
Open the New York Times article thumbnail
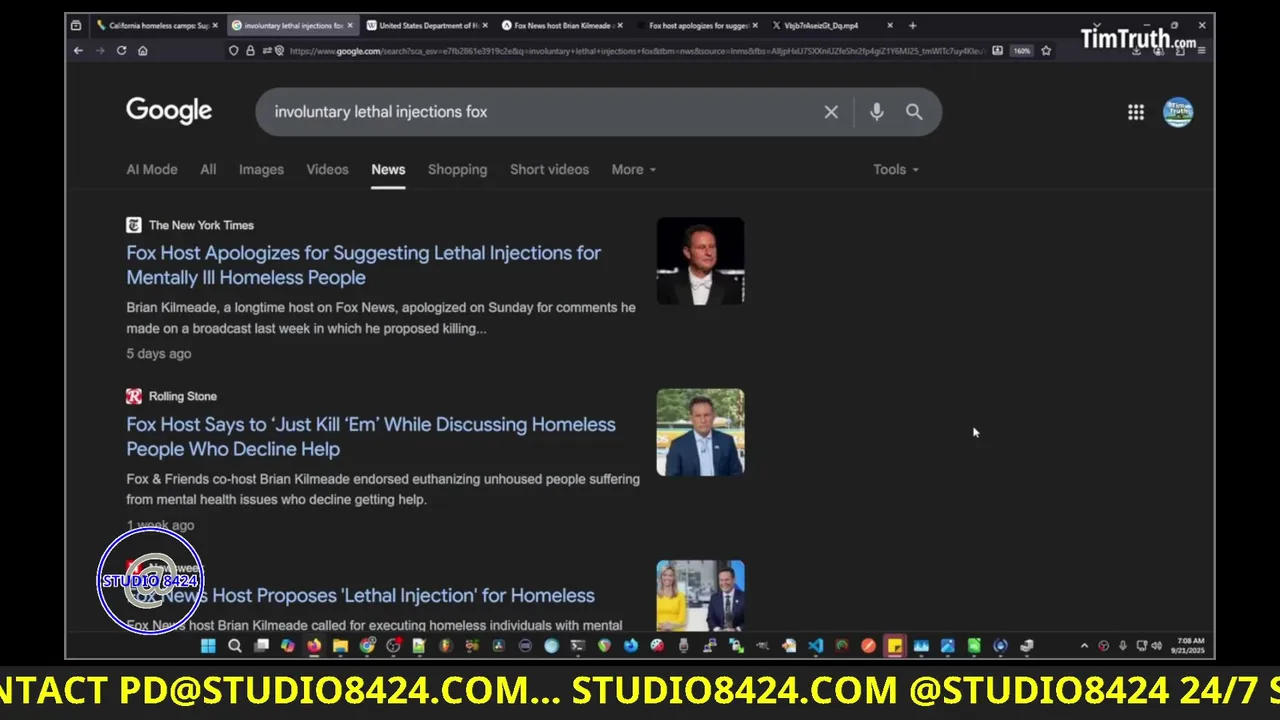[x=700, y=260]
